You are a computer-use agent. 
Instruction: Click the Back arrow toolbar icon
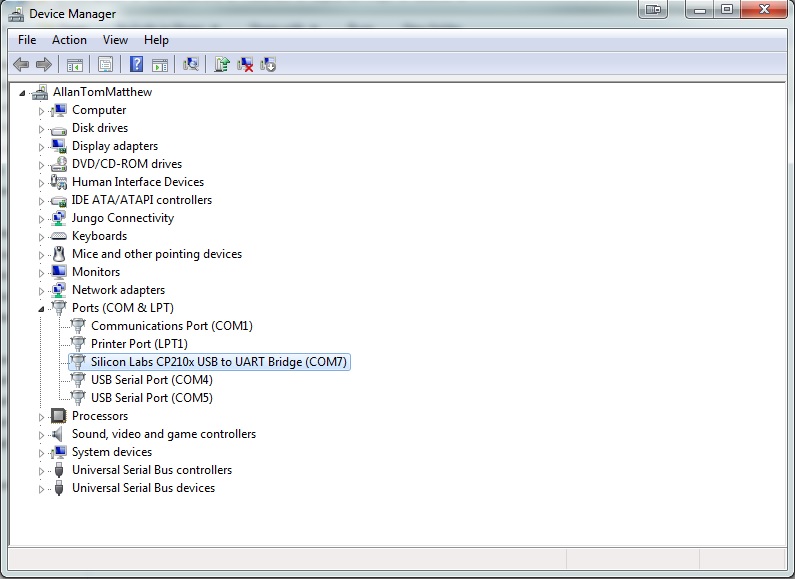tap(21, 64)
